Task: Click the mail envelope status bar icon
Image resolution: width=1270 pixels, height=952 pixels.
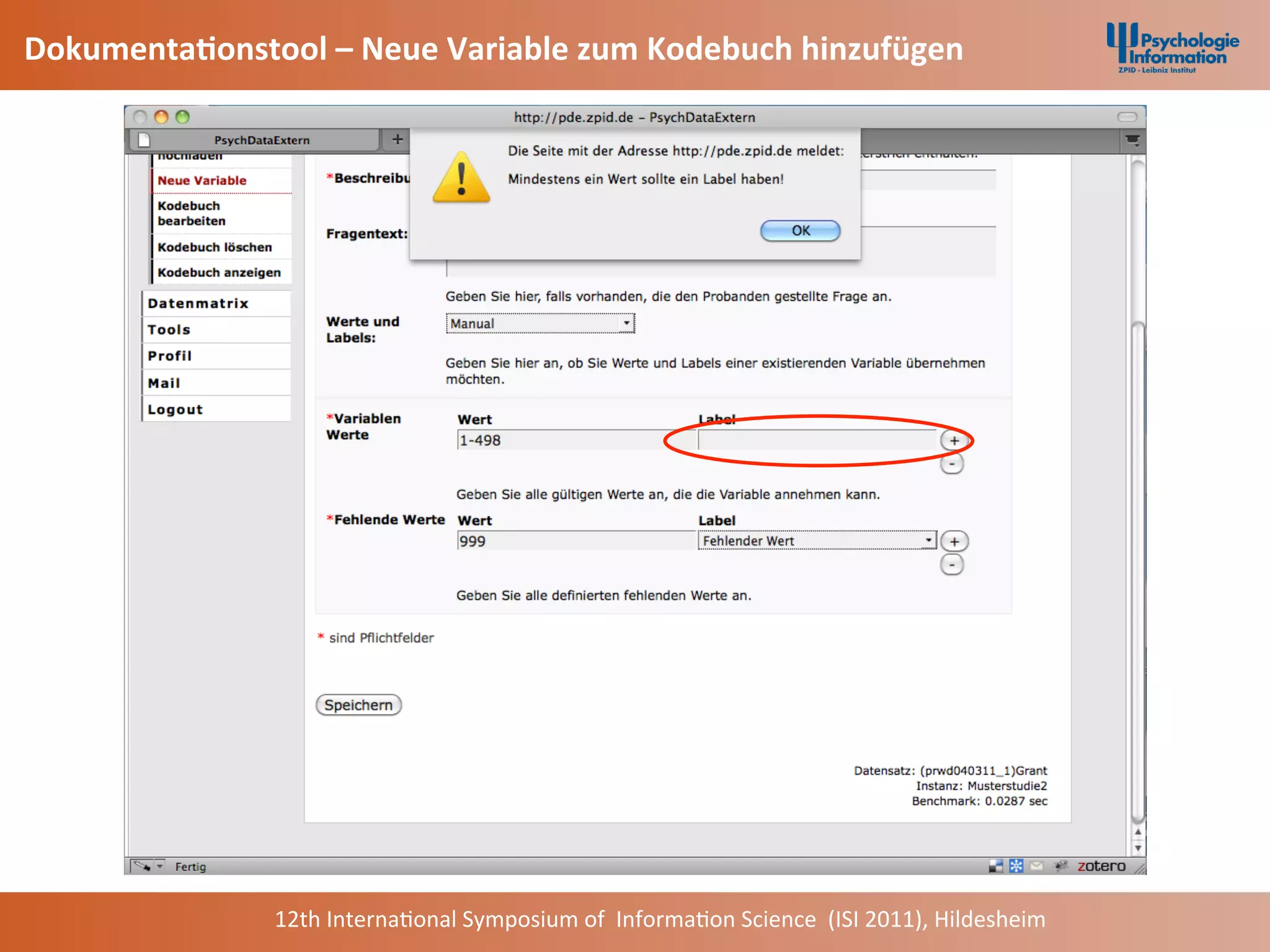Action: pos(1036,866)
